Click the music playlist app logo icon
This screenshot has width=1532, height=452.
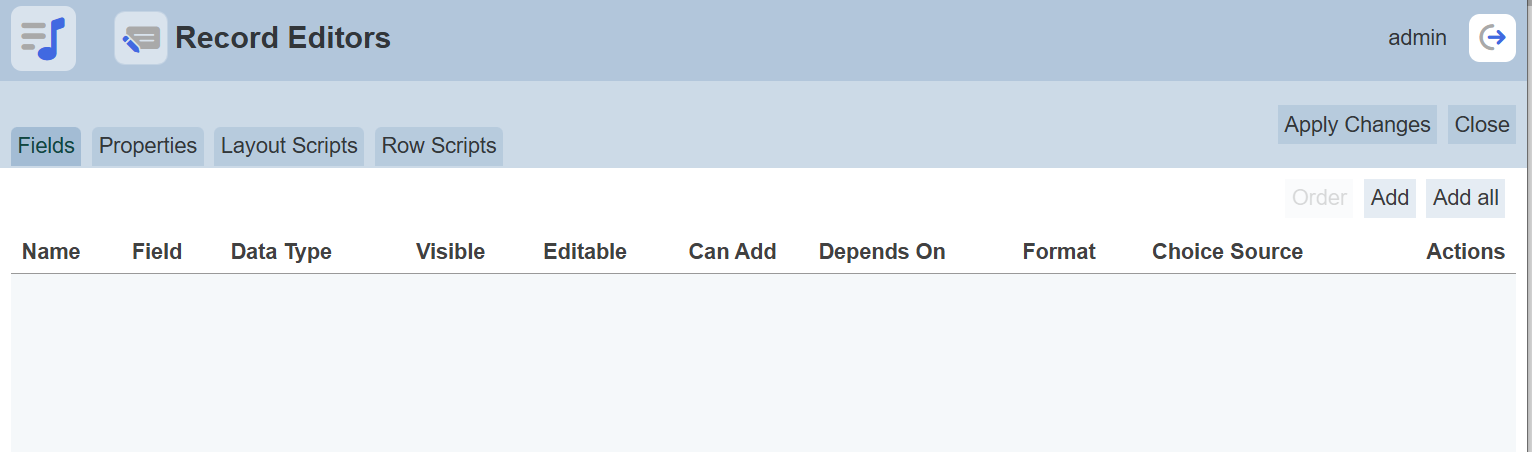coord(43,39)
